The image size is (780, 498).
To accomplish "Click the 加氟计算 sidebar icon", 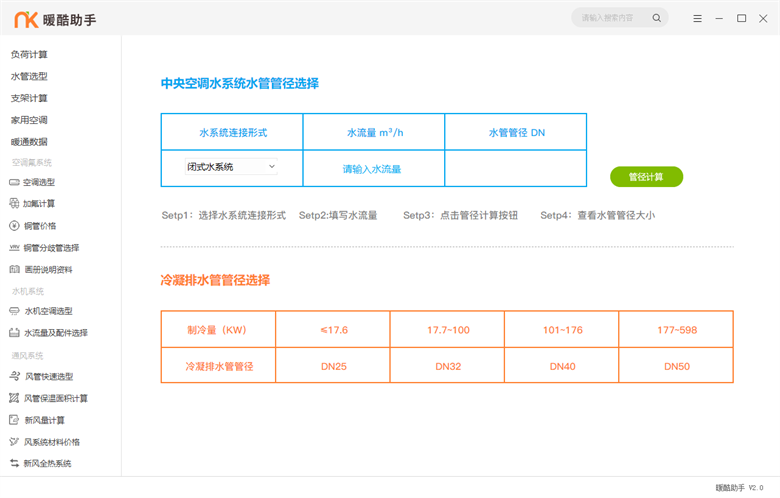I will pos(14,203).
